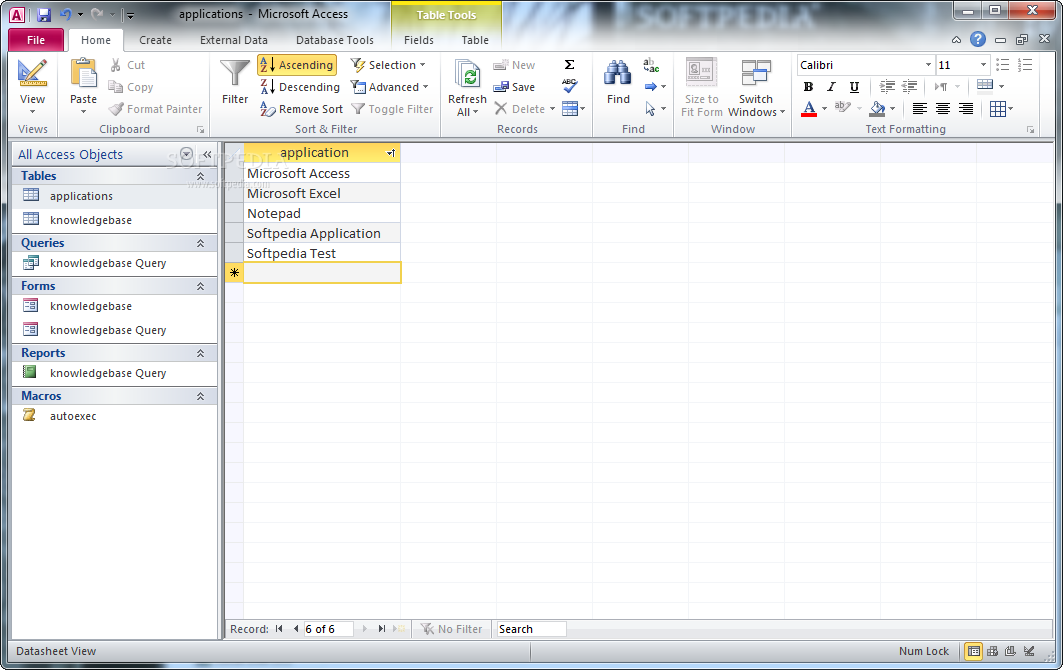The image size is (1063, 670).
Task: Collapse the Forms group
Action: pos(201,286)
